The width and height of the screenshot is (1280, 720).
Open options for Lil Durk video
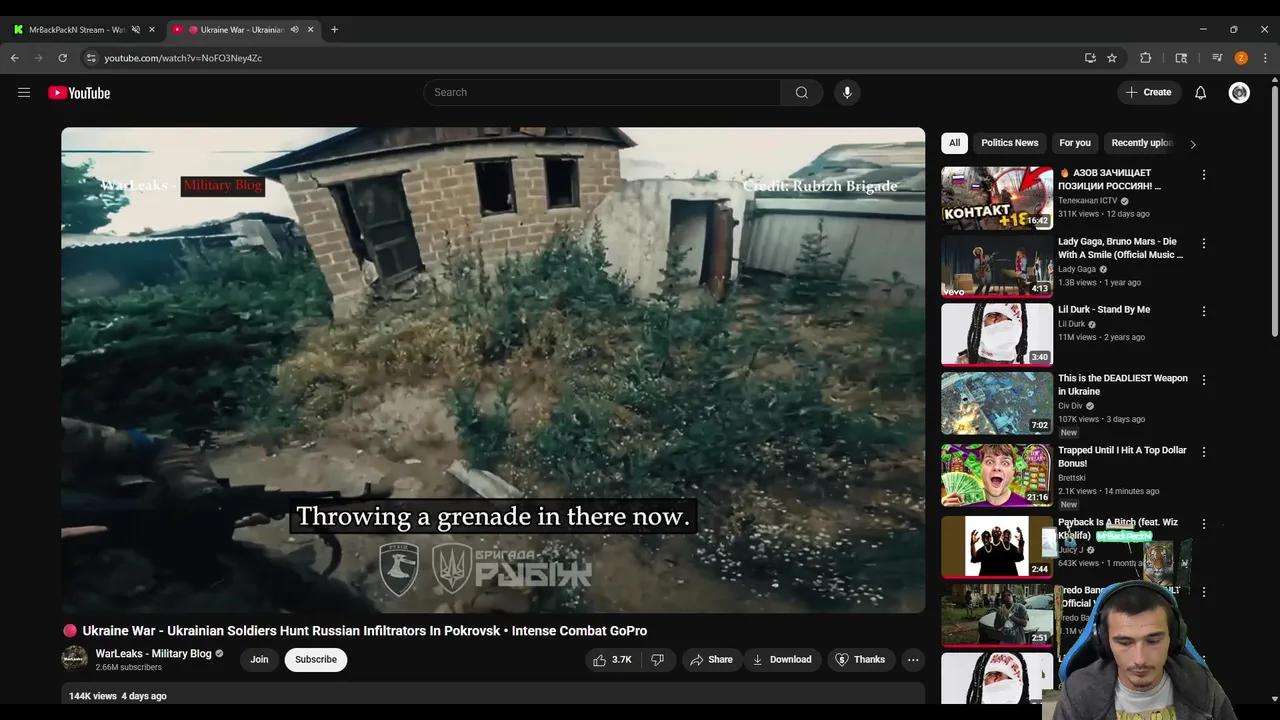click(x=1203, y=311)
